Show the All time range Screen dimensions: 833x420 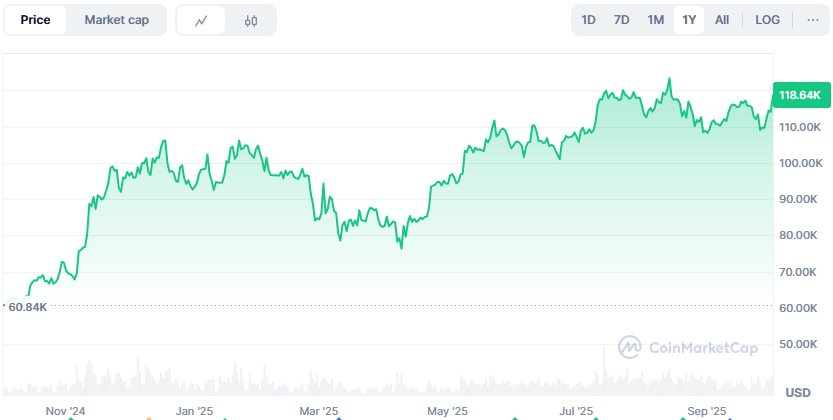click(x=722, y=20)
